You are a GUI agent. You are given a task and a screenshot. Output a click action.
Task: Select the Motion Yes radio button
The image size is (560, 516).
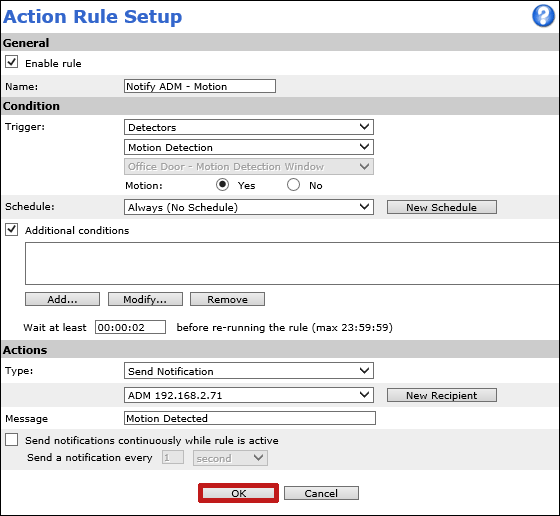point(222,185)
